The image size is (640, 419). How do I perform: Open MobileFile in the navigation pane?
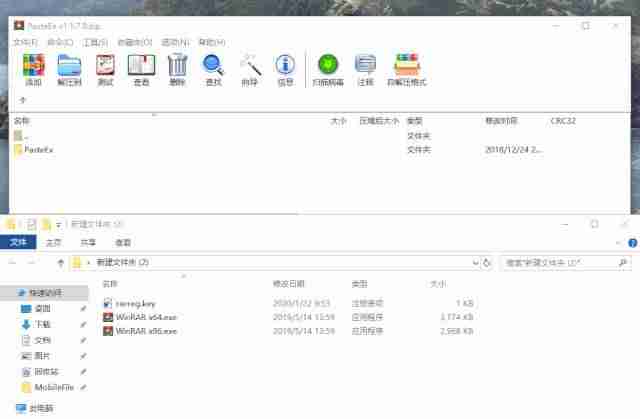pos(48,387)
